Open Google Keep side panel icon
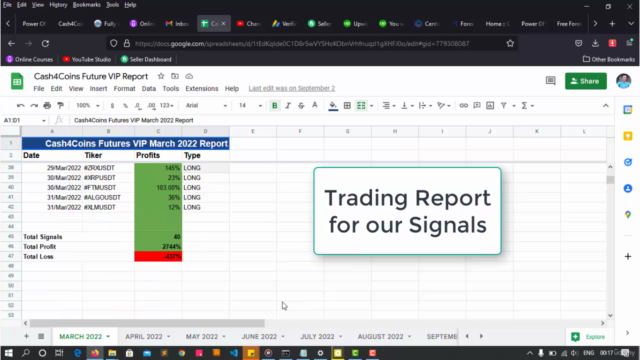Viewport: 640px width, 360px height. (628, 136)
